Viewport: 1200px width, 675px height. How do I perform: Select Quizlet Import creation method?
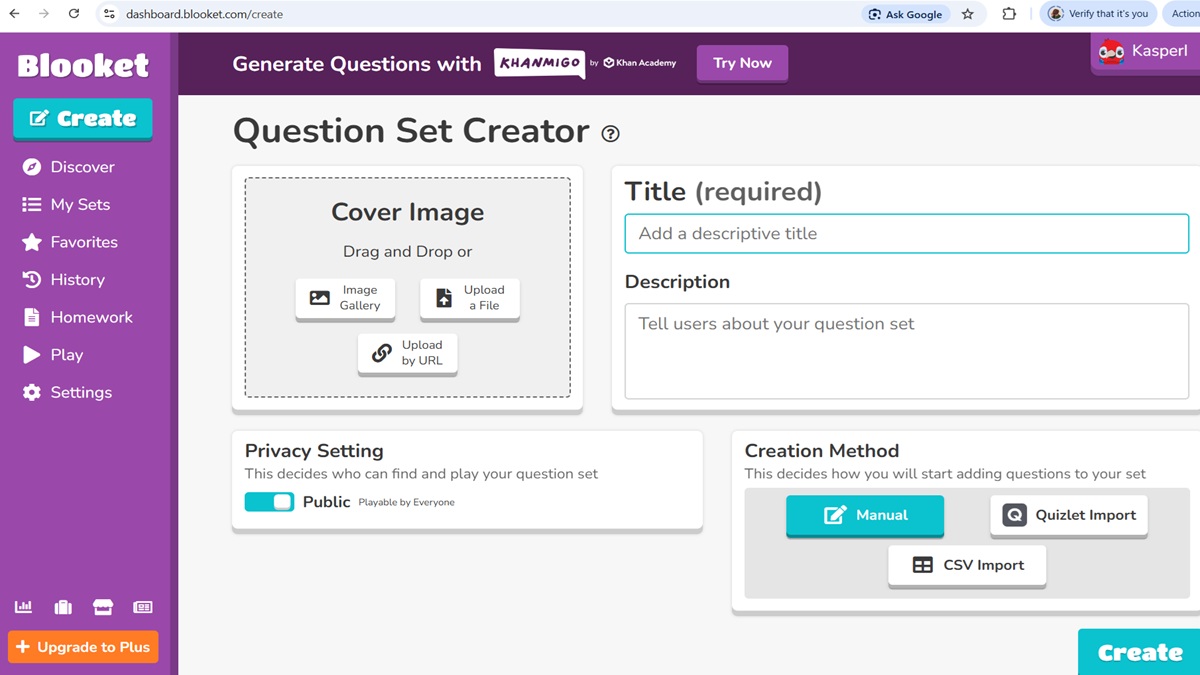pyautogui.click(x=1069, y=515)
